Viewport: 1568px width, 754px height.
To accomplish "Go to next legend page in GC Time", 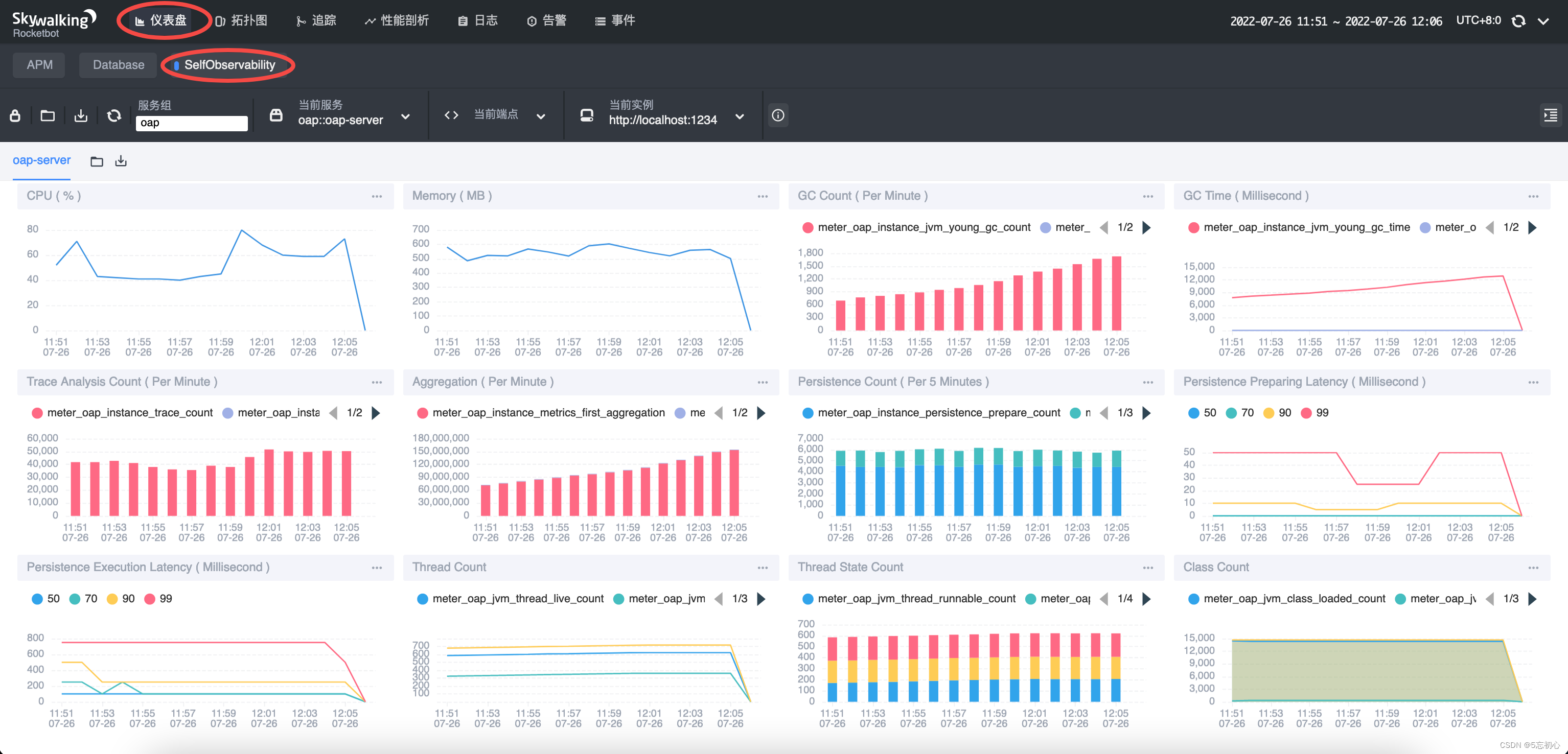I will click(x=1532, y=228).
